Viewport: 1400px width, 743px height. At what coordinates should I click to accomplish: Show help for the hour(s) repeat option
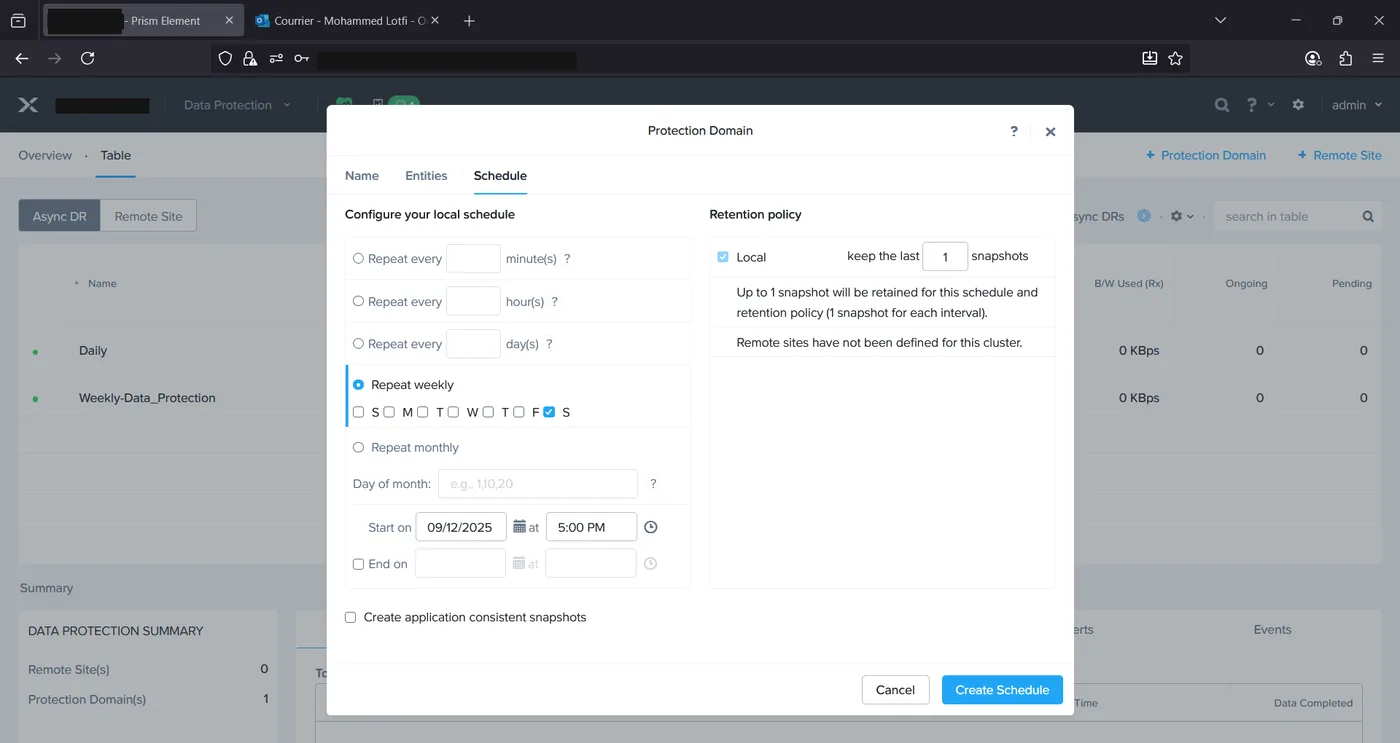coord(555,302)
